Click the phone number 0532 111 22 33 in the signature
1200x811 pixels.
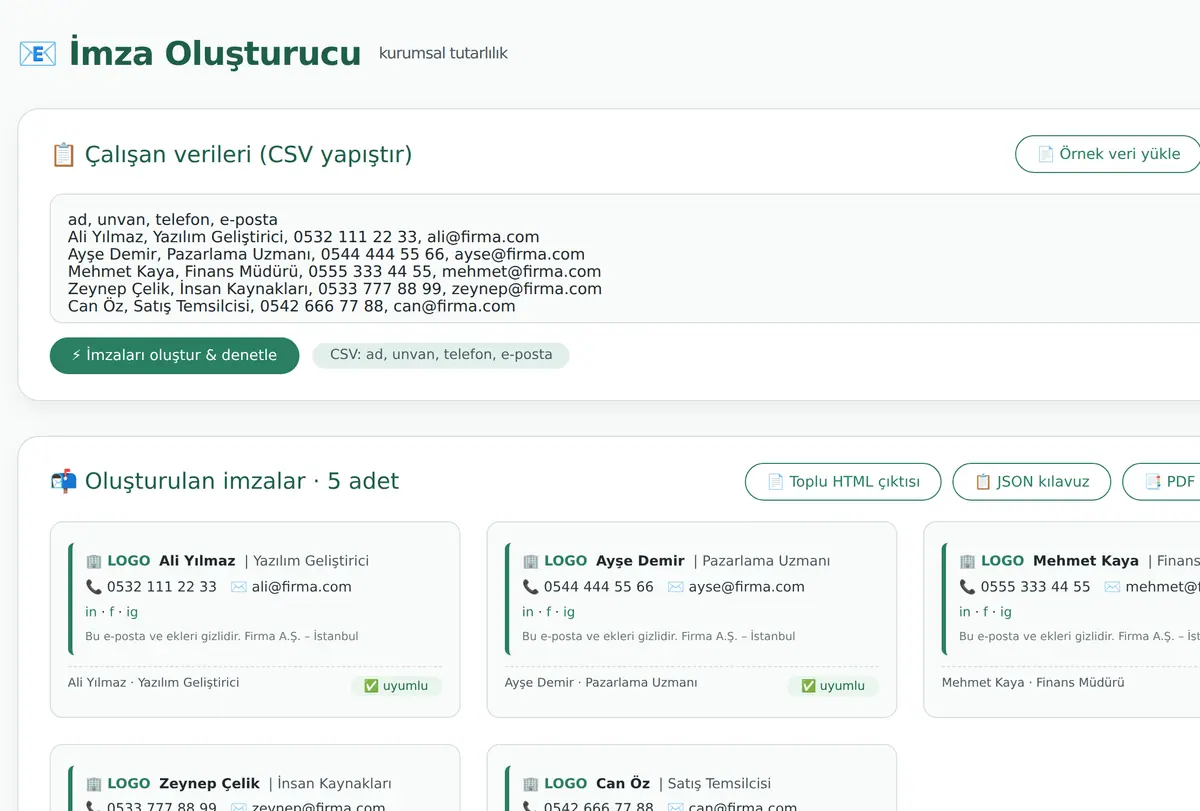(x=162, y=587)
